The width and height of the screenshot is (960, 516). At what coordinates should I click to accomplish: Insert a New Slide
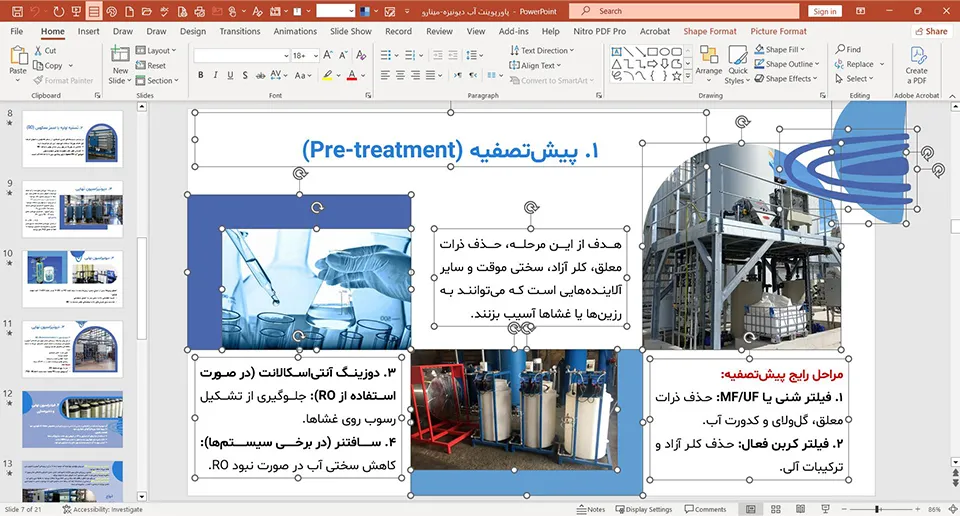[120, 65]
